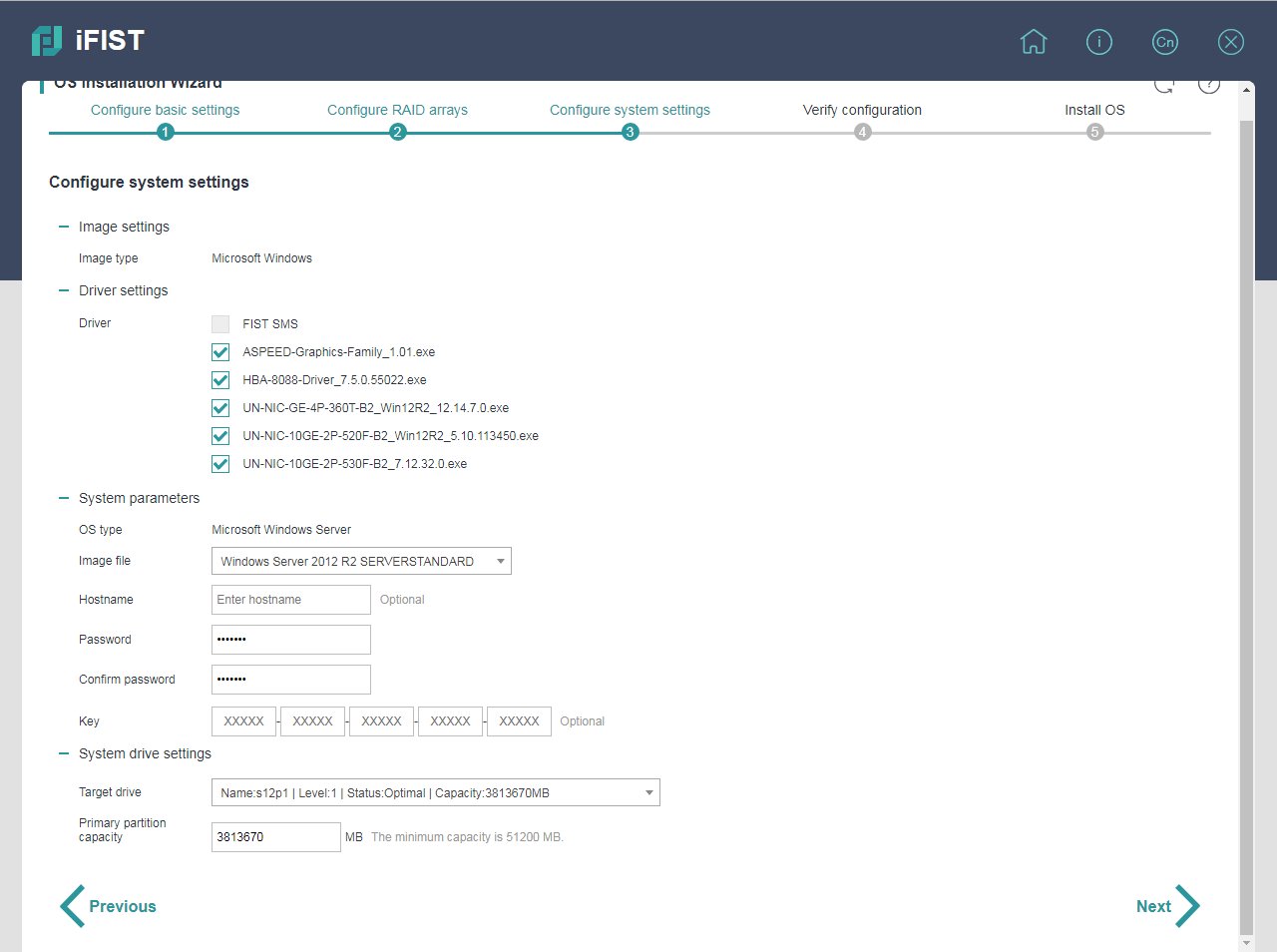Screen dimensions: 1277x952
Task: Open the help question mark icon
Action: (1209, 85)
